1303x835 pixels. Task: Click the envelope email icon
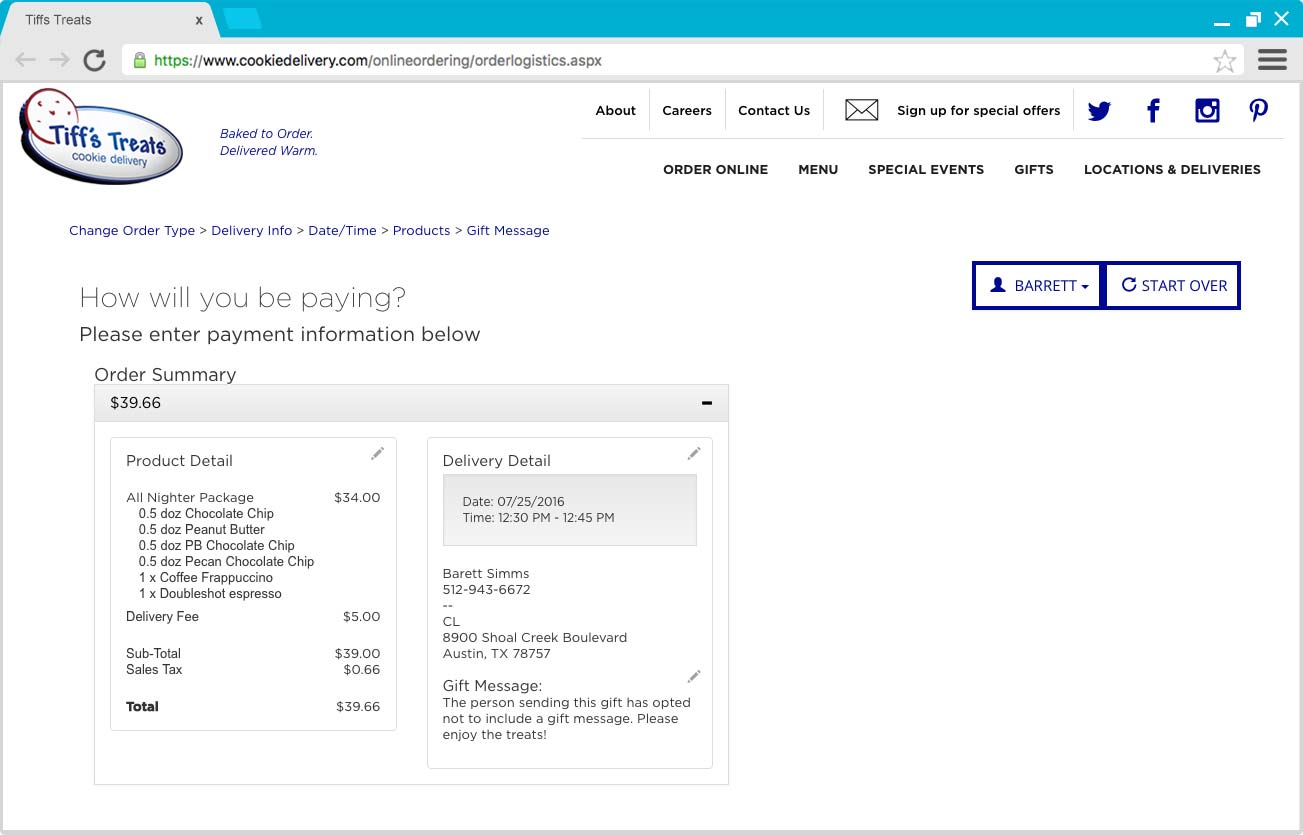pyautogui.click(x=861, y=110)
